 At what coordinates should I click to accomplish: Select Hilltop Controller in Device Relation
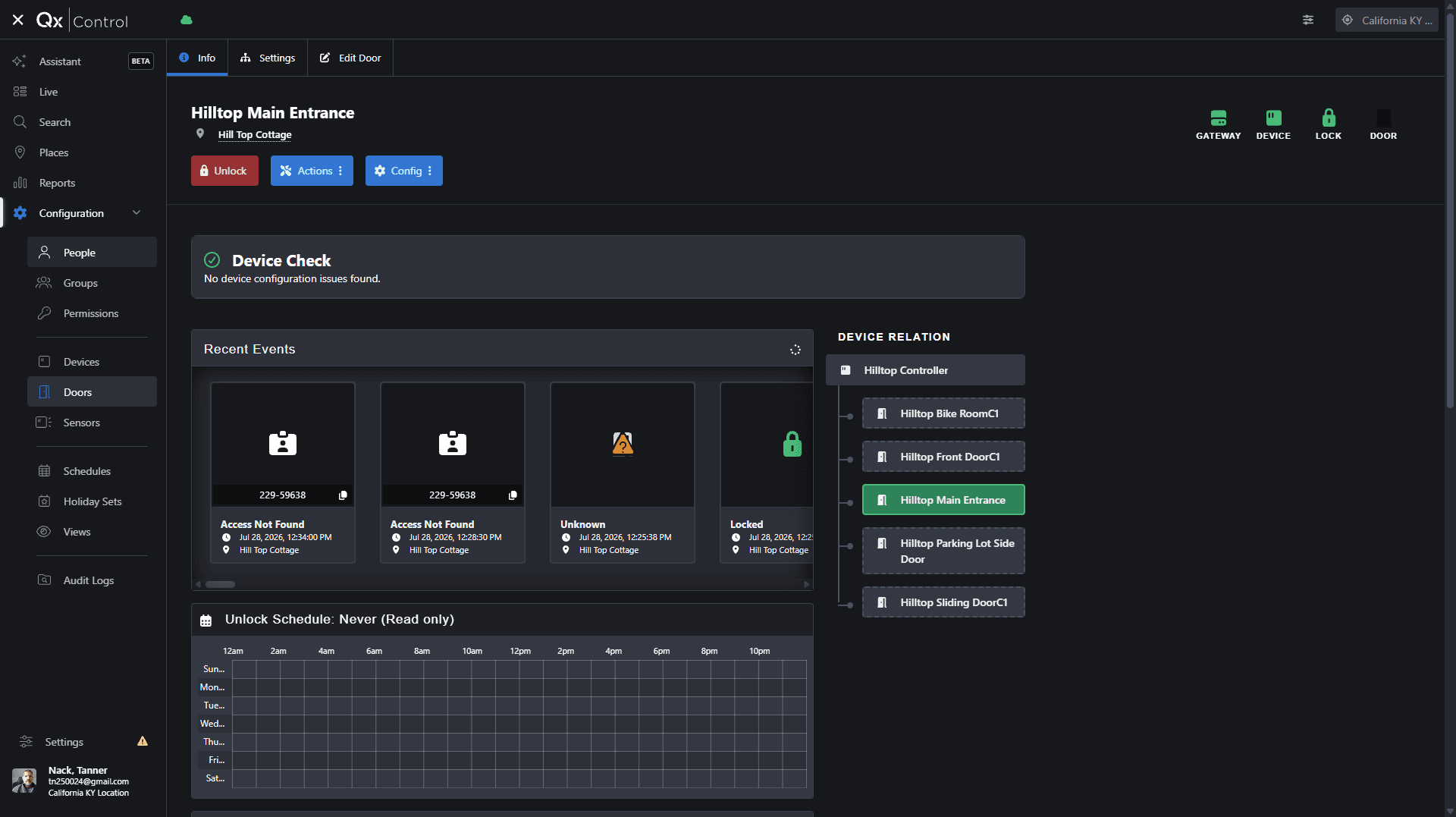(x=925, y=370)
